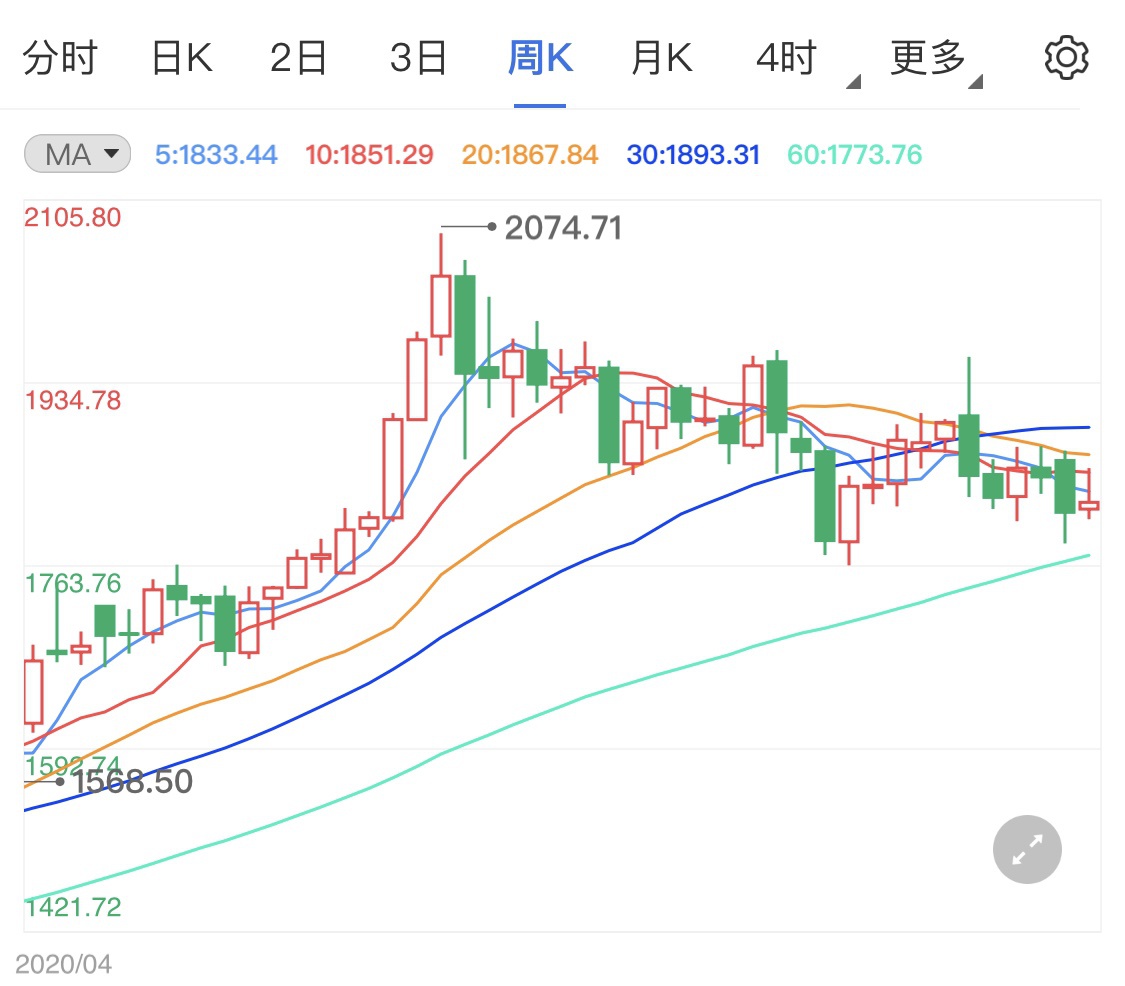Click the MA5 value 5:1833.44

coord(216,154)
